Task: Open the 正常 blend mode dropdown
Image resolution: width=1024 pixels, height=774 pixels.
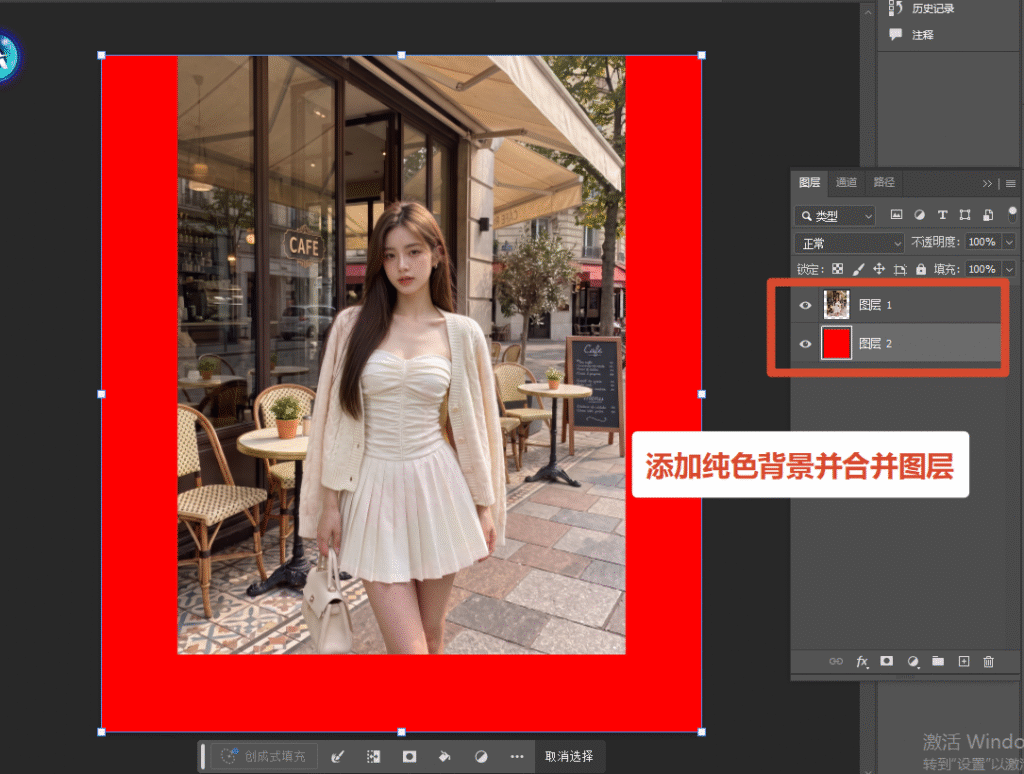Action: (849, 244)
